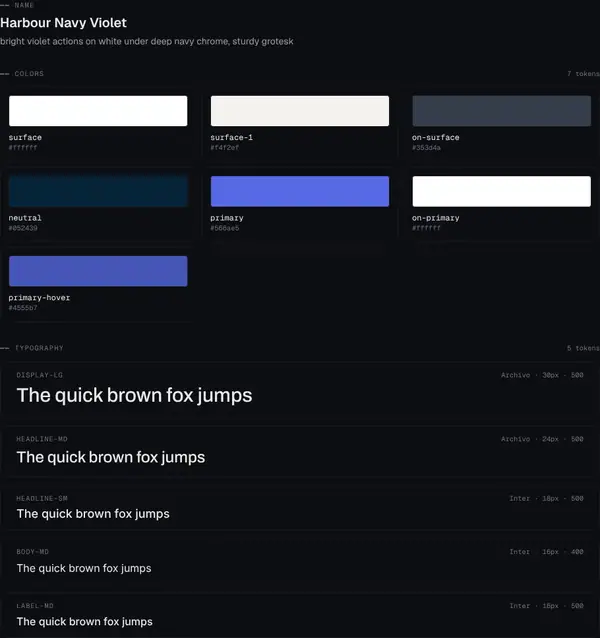The image size is (600, 638).
Task: Click the hex value under on-primary
Action: coord(426,228)
